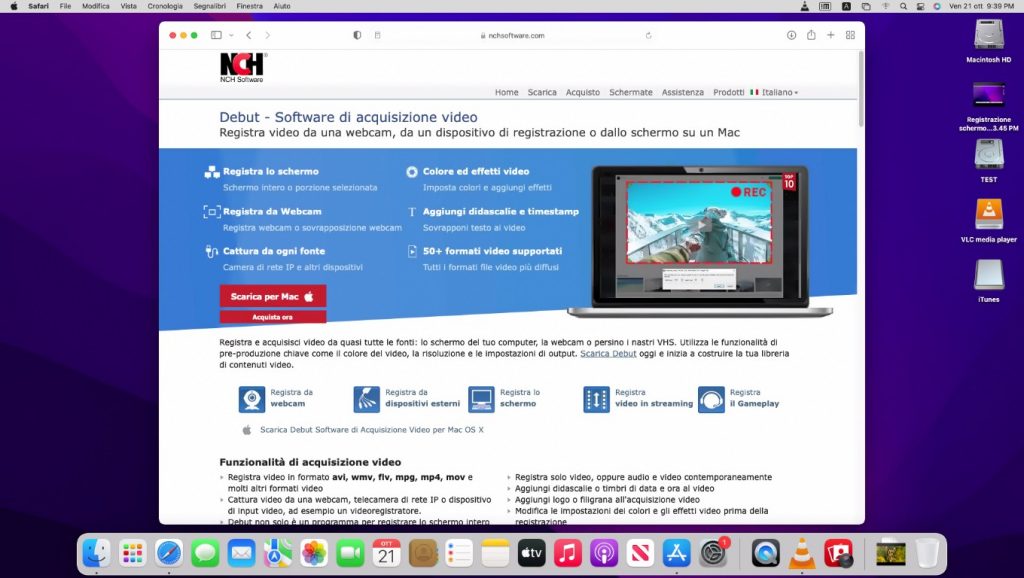Show the tab overview grid
The width and height of the screenshot is (1024, 578).
coord(850,35)
